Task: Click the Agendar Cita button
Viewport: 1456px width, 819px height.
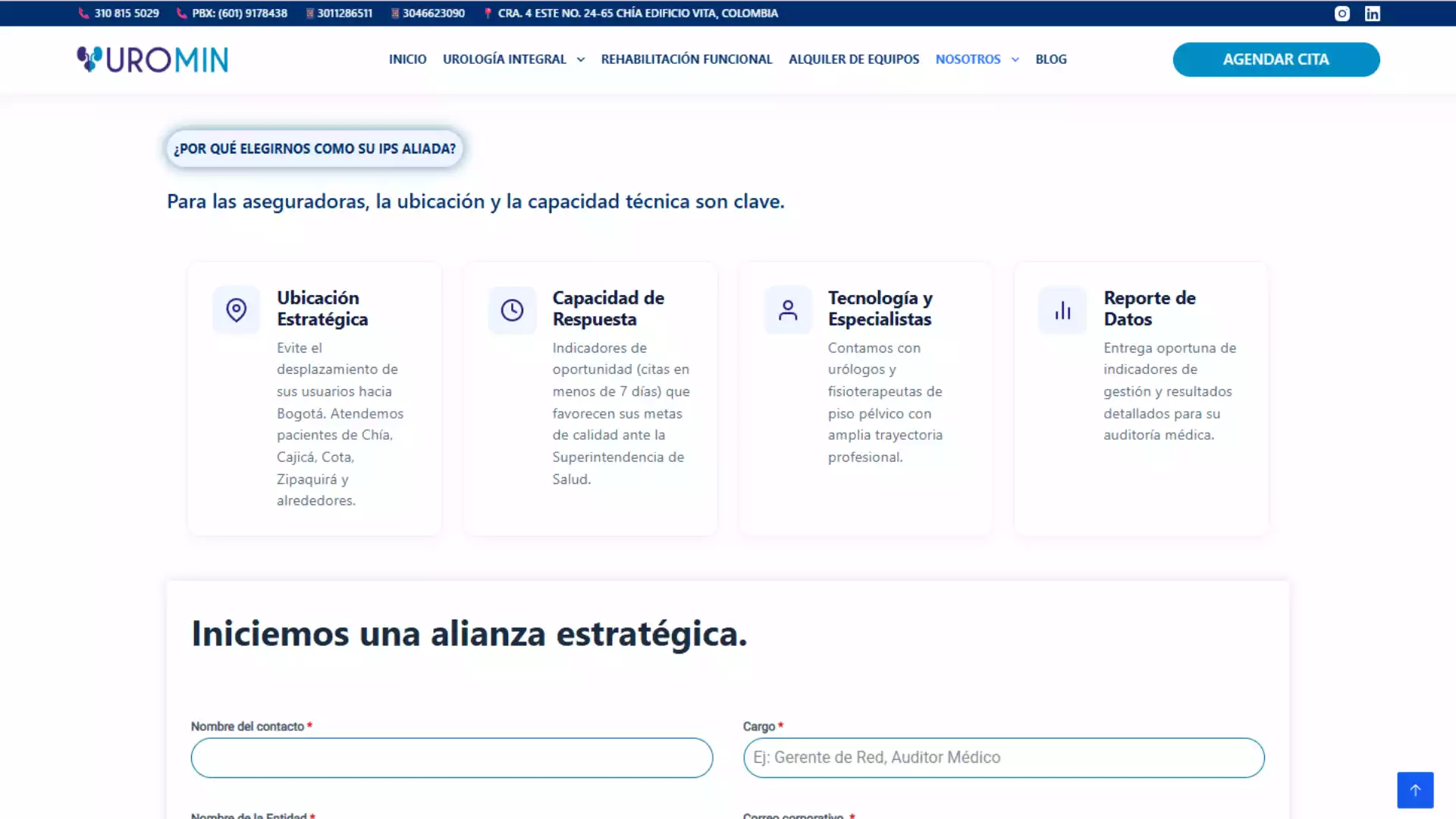Action: 1276,59
